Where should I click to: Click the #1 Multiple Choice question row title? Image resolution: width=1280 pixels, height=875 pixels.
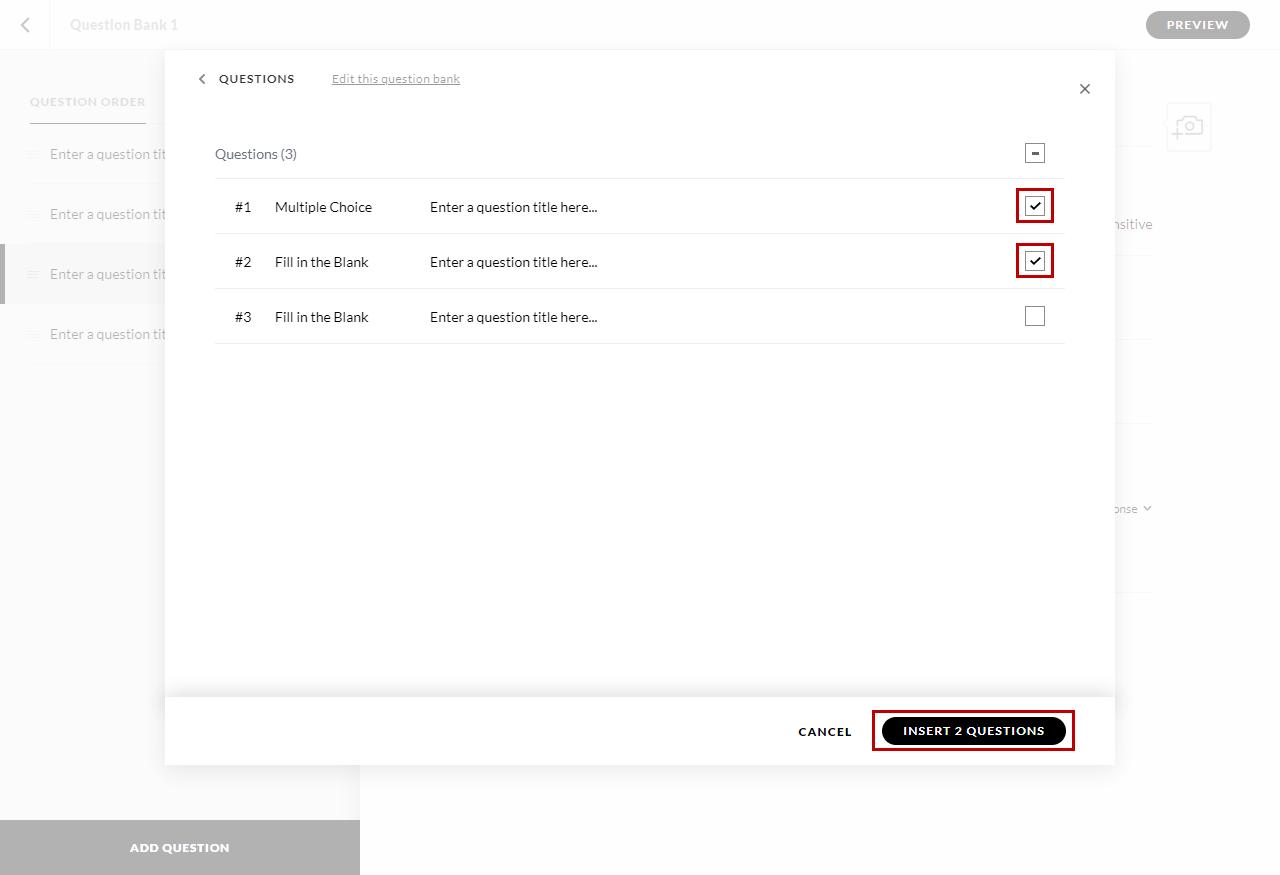514,207
